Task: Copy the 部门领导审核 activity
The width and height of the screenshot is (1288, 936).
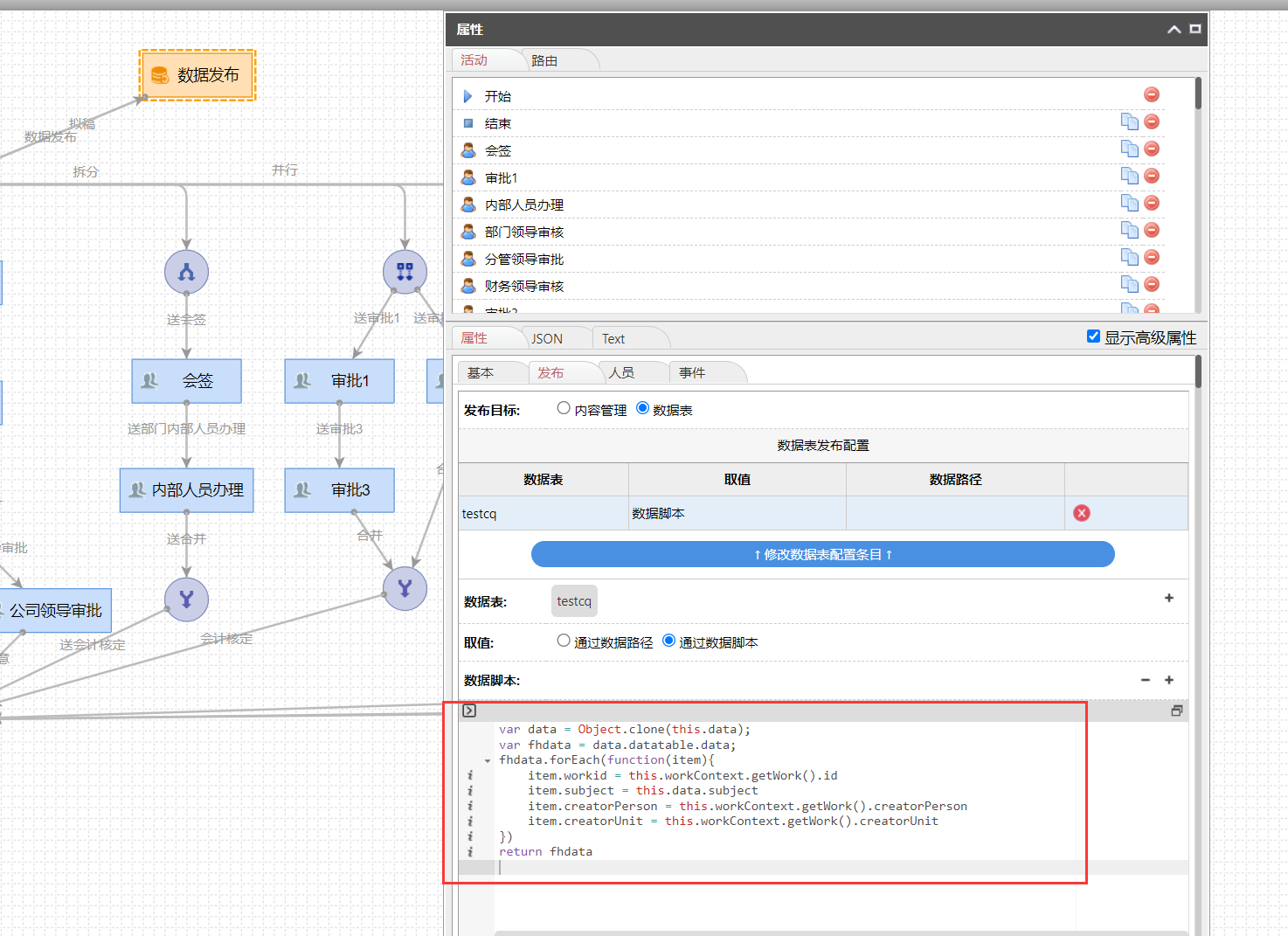Action: click(1129, 230)
